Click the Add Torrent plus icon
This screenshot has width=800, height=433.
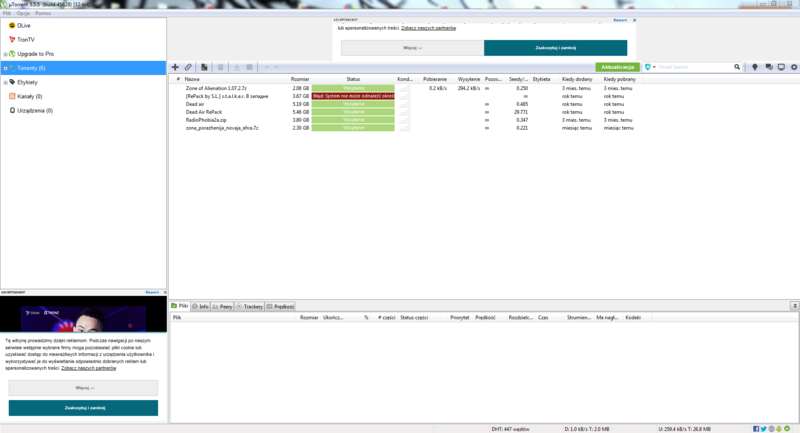click(175, 67)
